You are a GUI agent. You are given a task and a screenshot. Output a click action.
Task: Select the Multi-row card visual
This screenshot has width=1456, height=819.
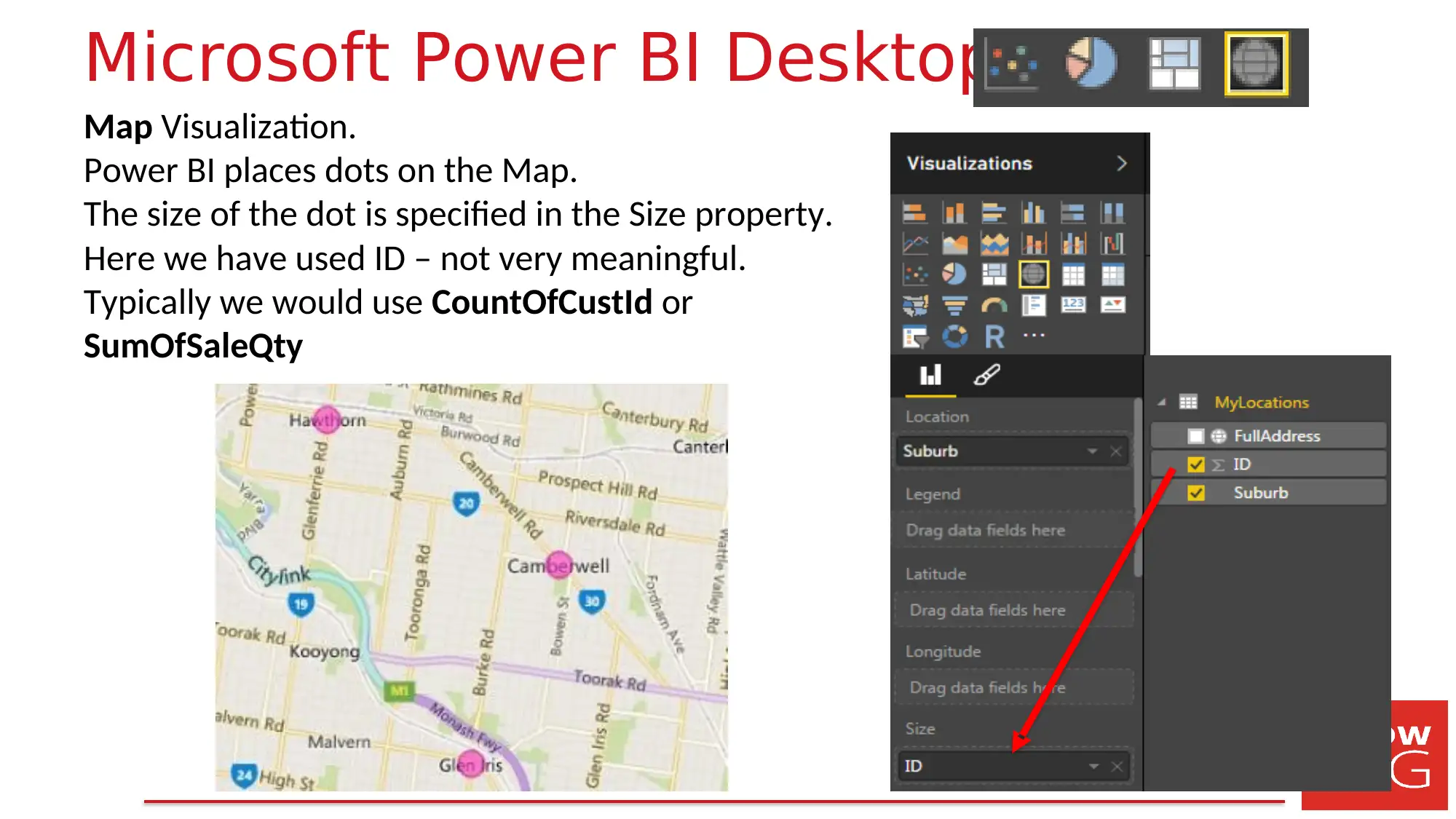tap(1033, 305)
